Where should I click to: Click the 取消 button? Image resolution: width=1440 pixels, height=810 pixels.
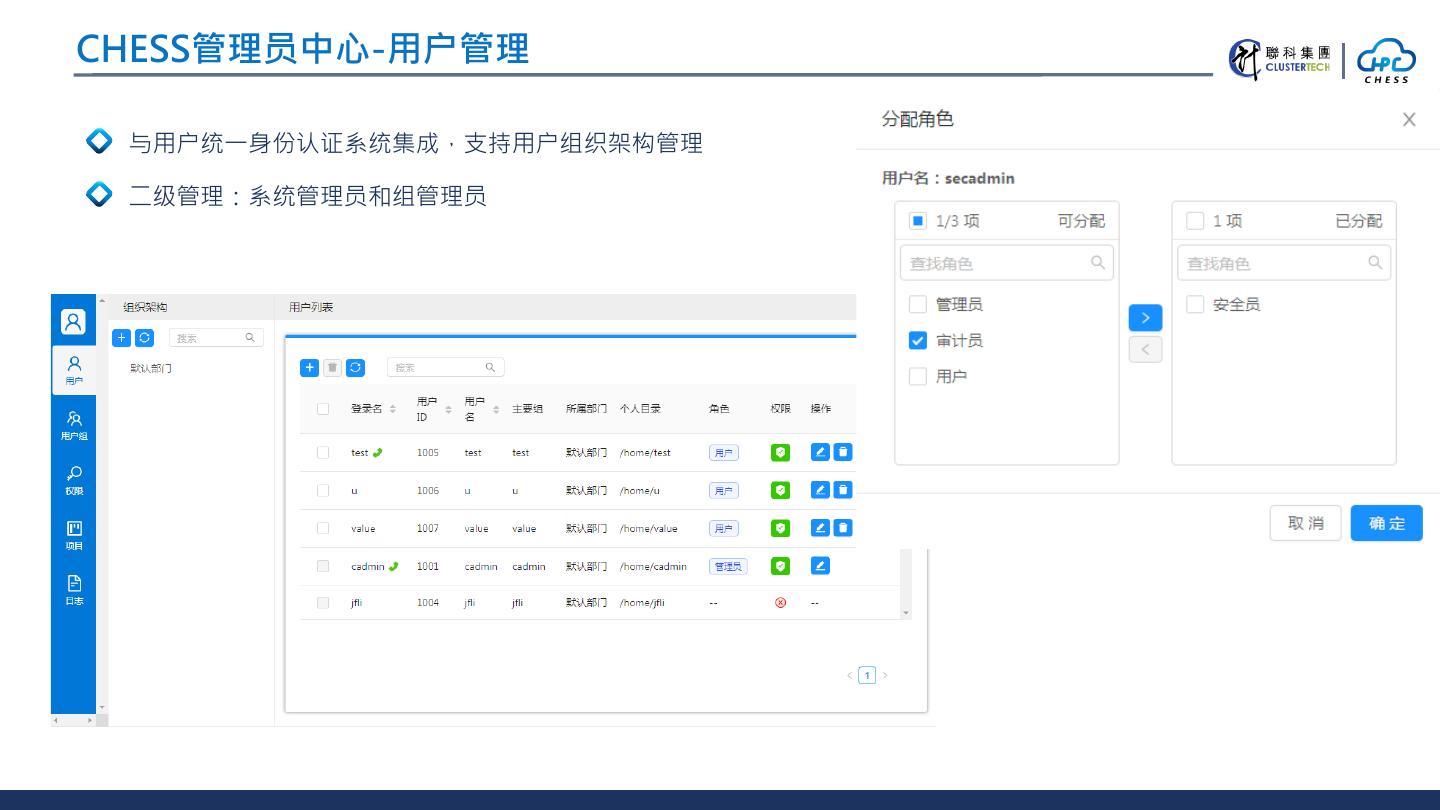coord(1305,523)
